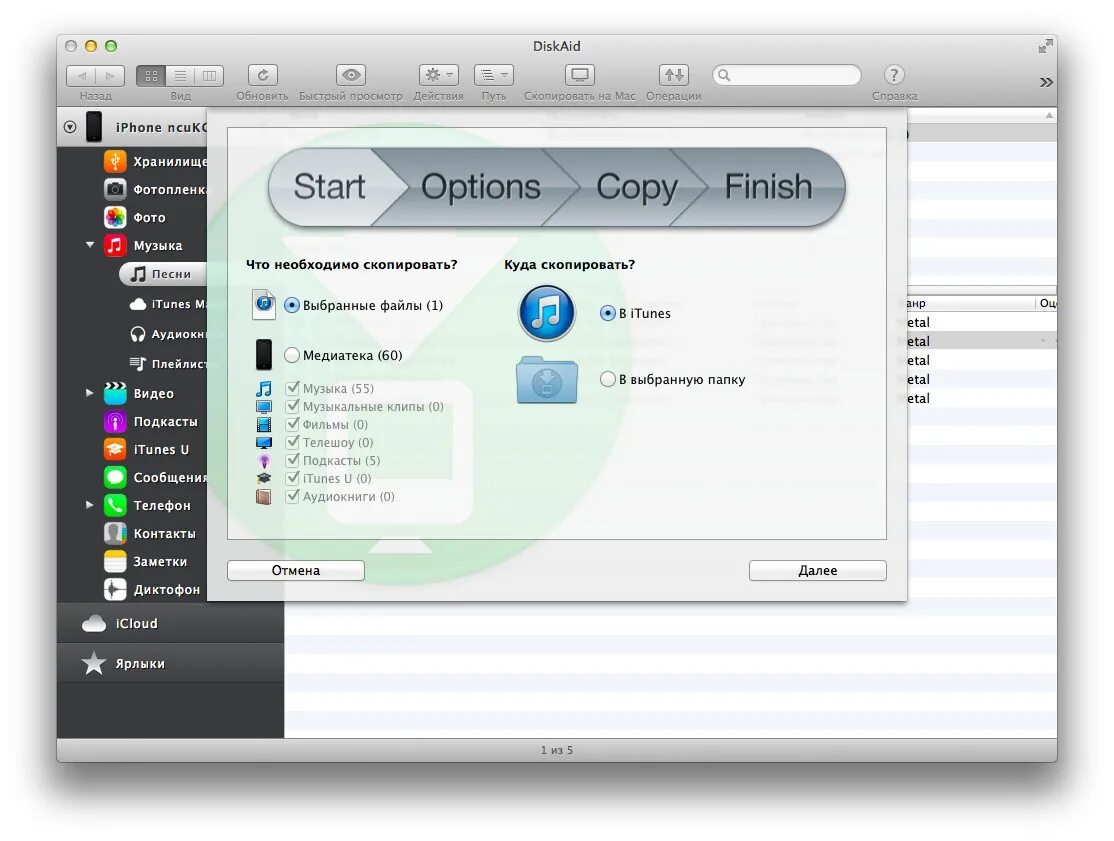This screenshot has width=1114, height=841.
Task: Select the iPhone device icon
Action: click(x=94, y=127)
